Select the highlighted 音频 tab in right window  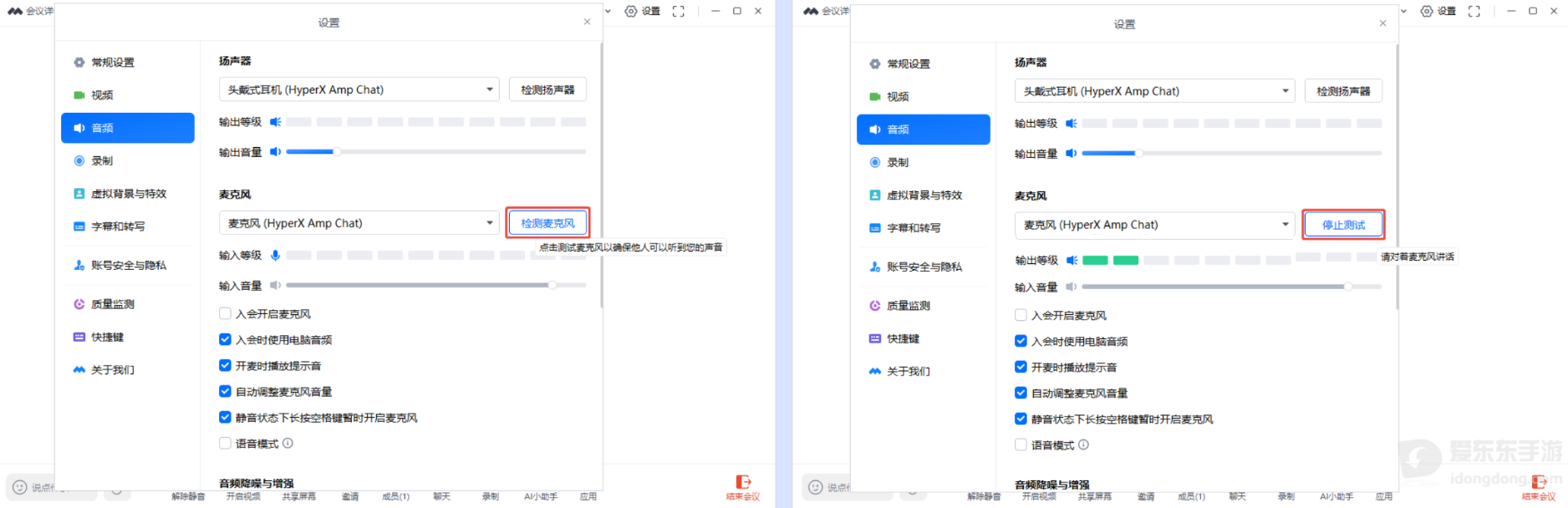[x=924, y=130]
